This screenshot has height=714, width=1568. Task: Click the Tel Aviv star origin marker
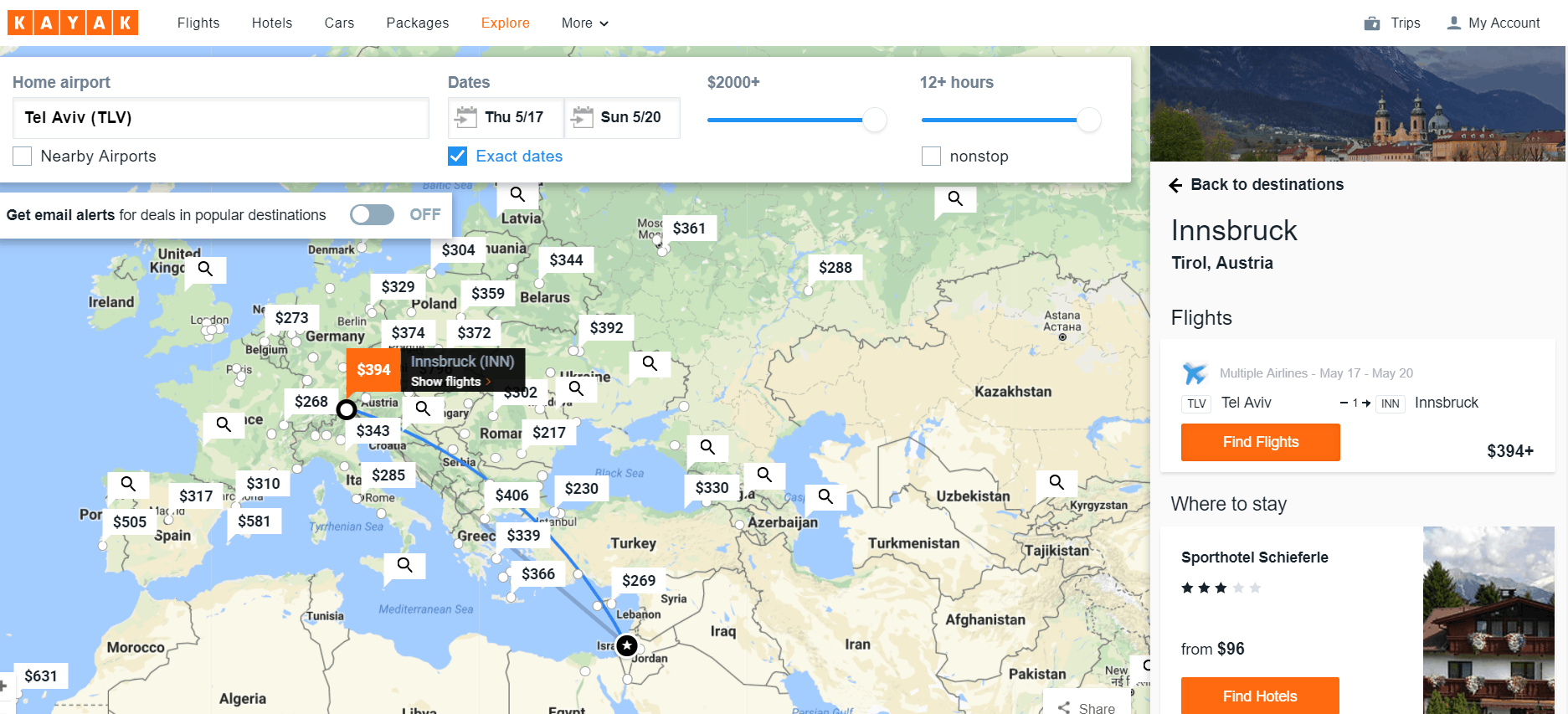click(x=627, y=645)
